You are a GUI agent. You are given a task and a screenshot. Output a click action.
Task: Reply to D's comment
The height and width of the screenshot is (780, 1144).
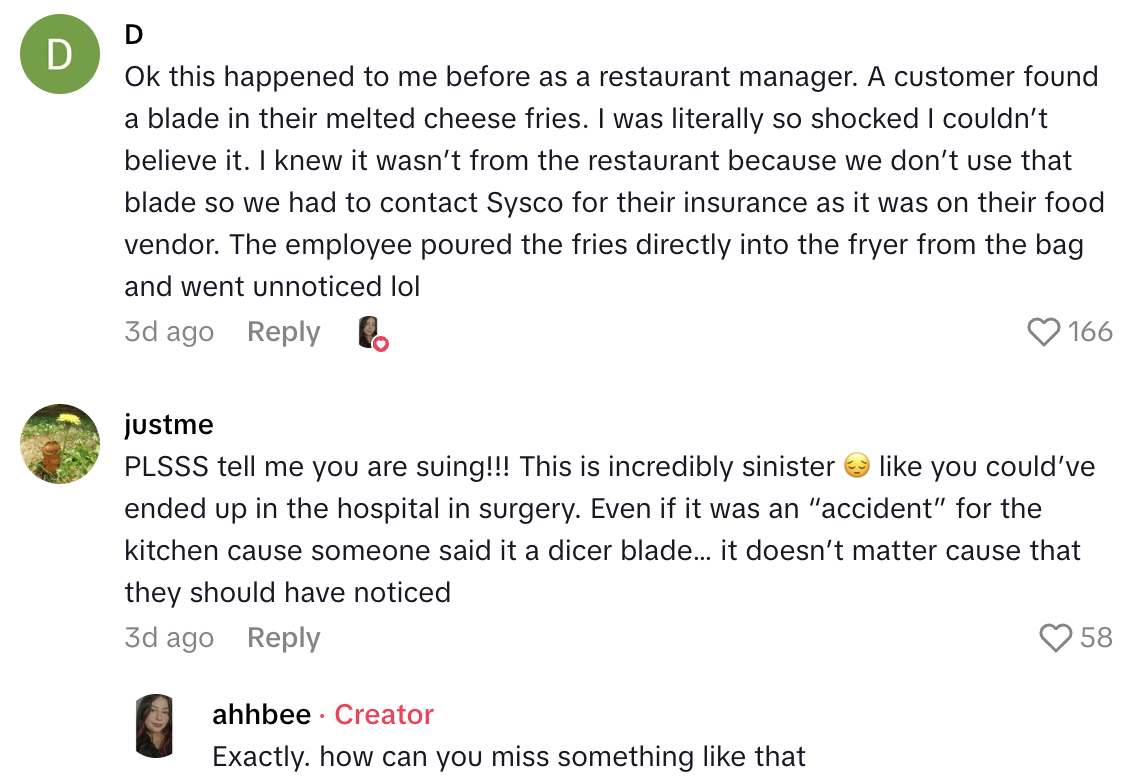click(x=283, y=332)
